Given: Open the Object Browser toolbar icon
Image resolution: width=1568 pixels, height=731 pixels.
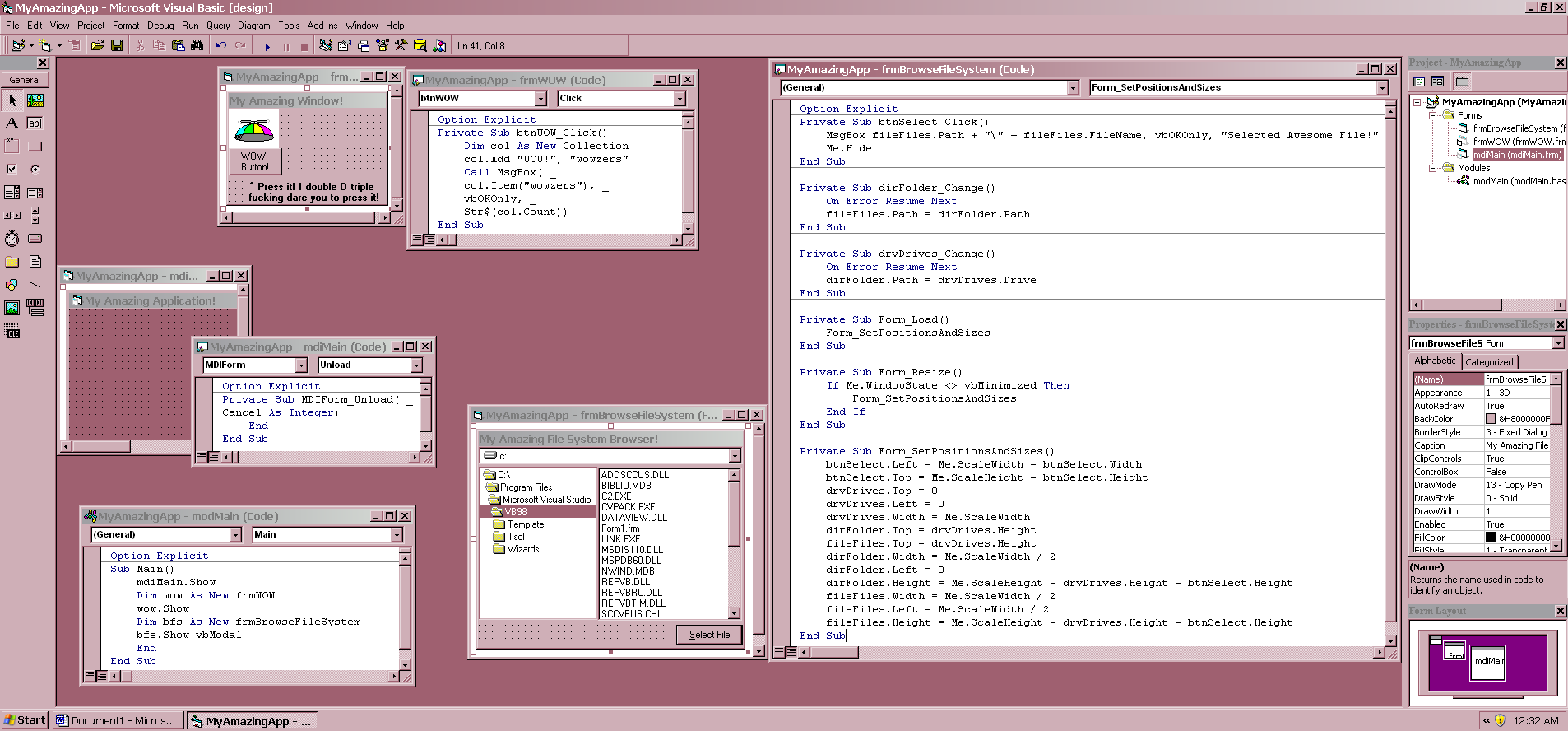Looking at the screenshot, I should [x=383, y=46].
